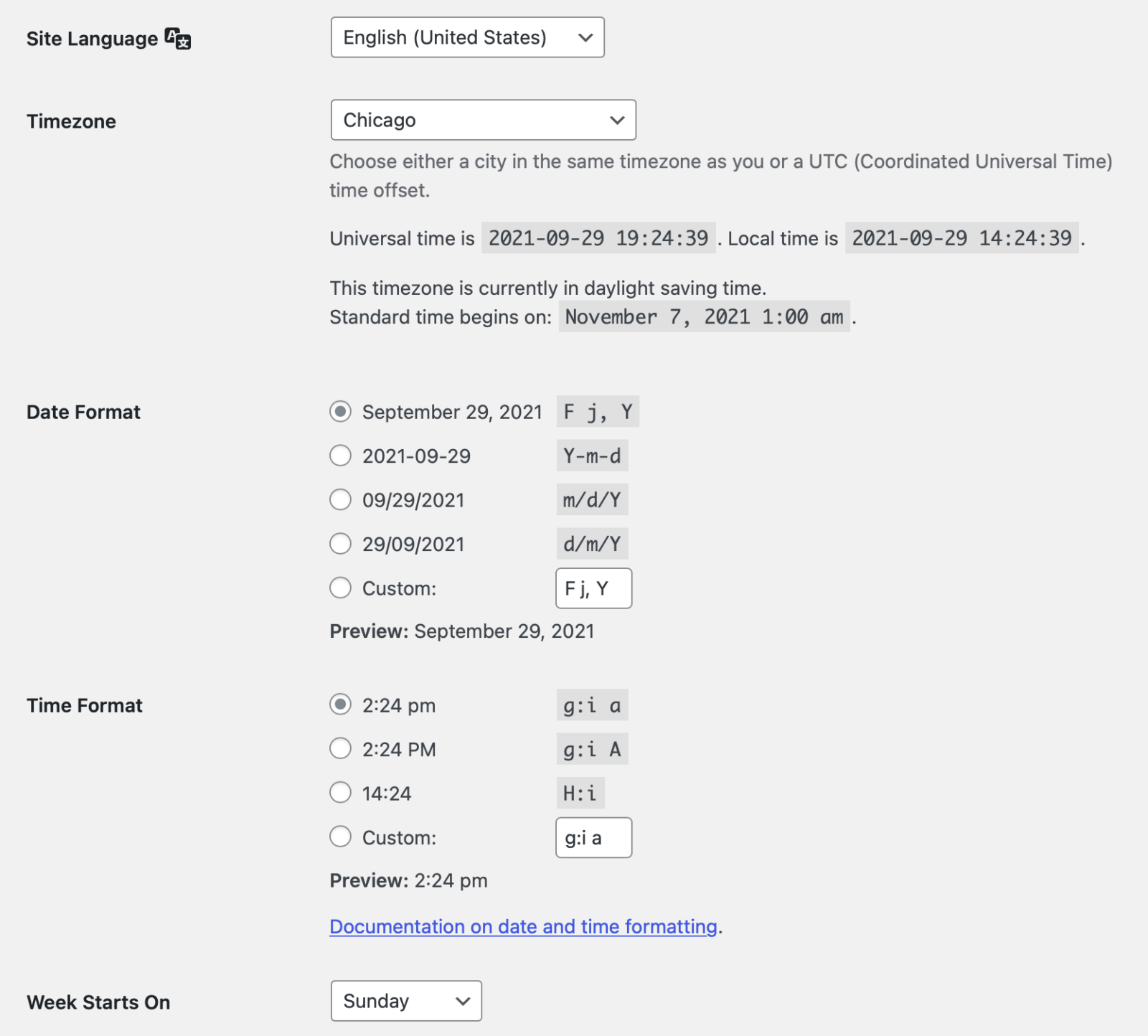Choose the 2021-09-29 date format radio

click(x=340, y=456)
